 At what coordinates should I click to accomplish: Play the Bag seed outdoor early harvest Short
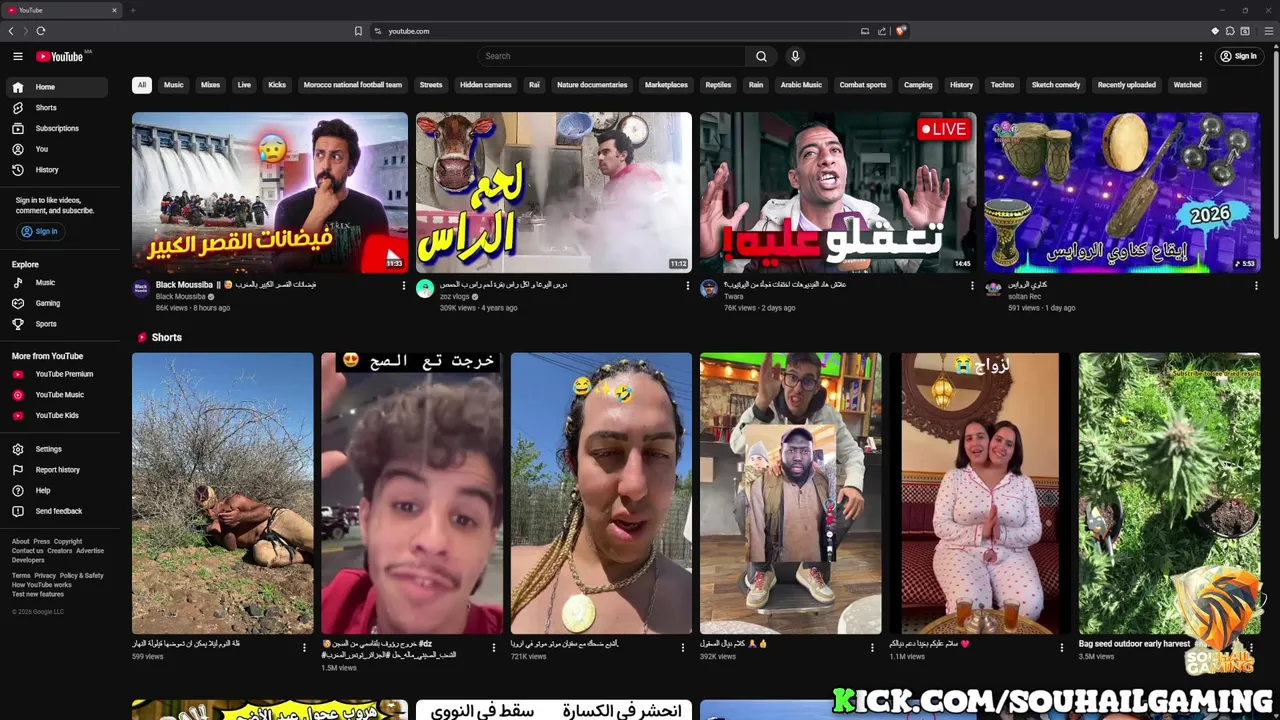pyautogui.click(x=1169, y=493)
